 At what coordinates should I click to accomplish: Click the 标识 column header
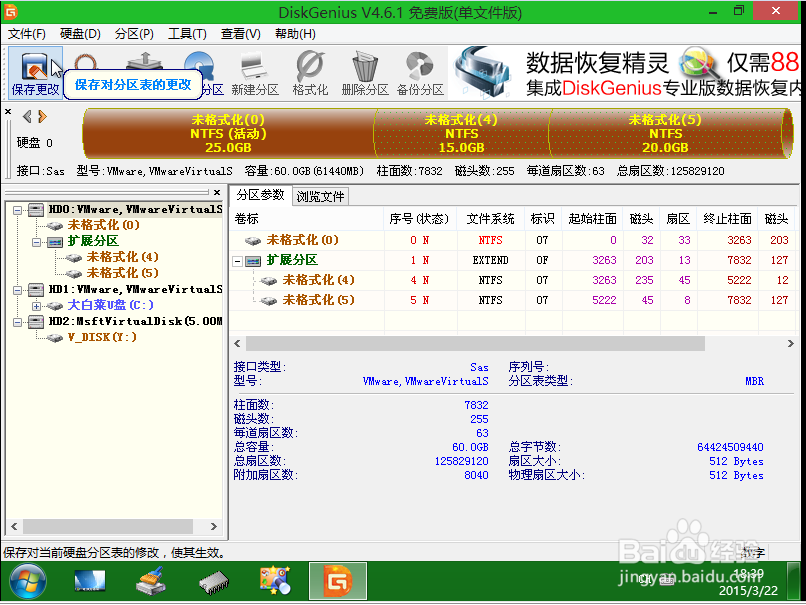click(543, 219)
